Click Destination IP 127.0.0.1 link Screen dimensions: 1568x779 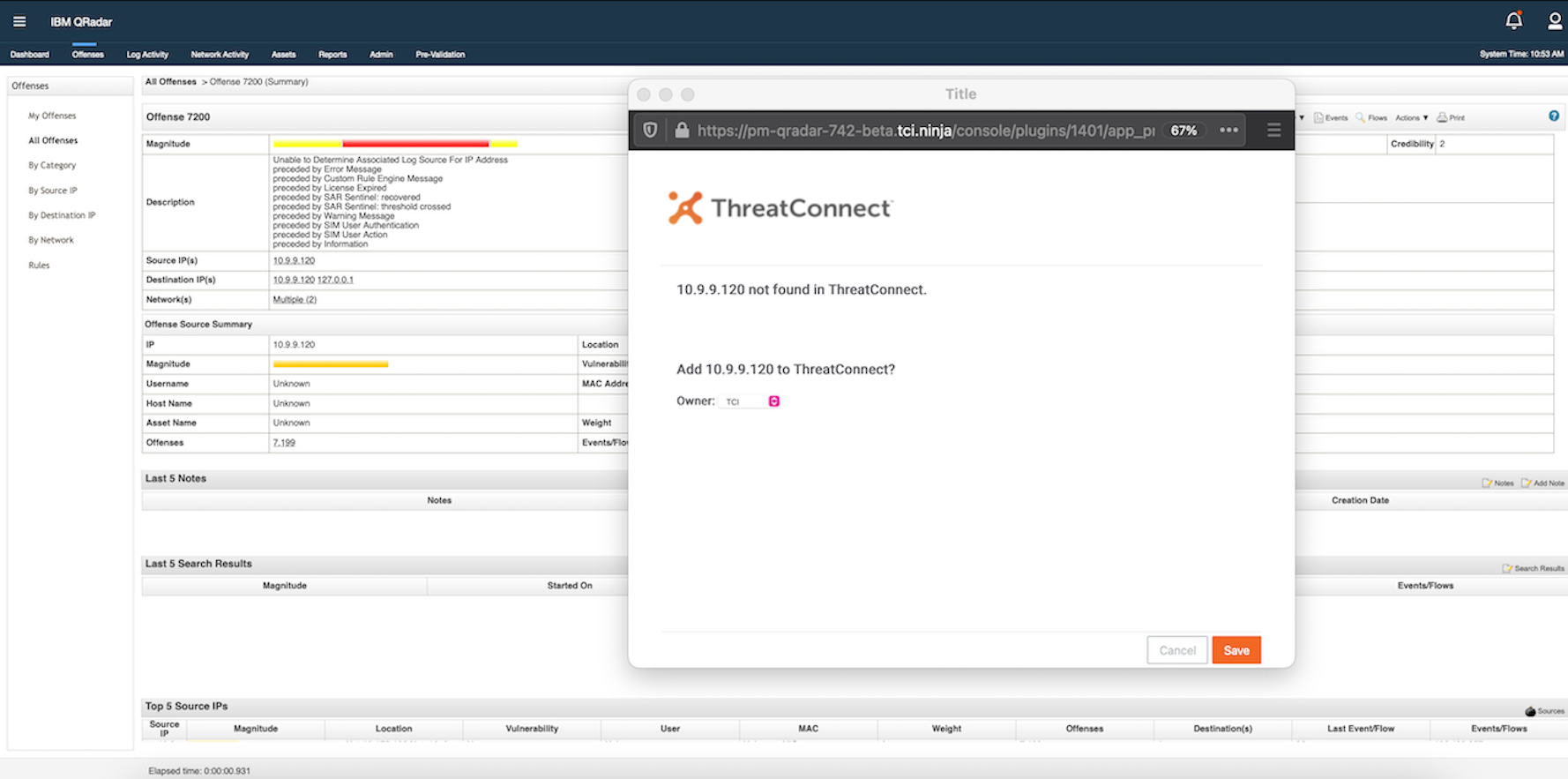point(335,280)
